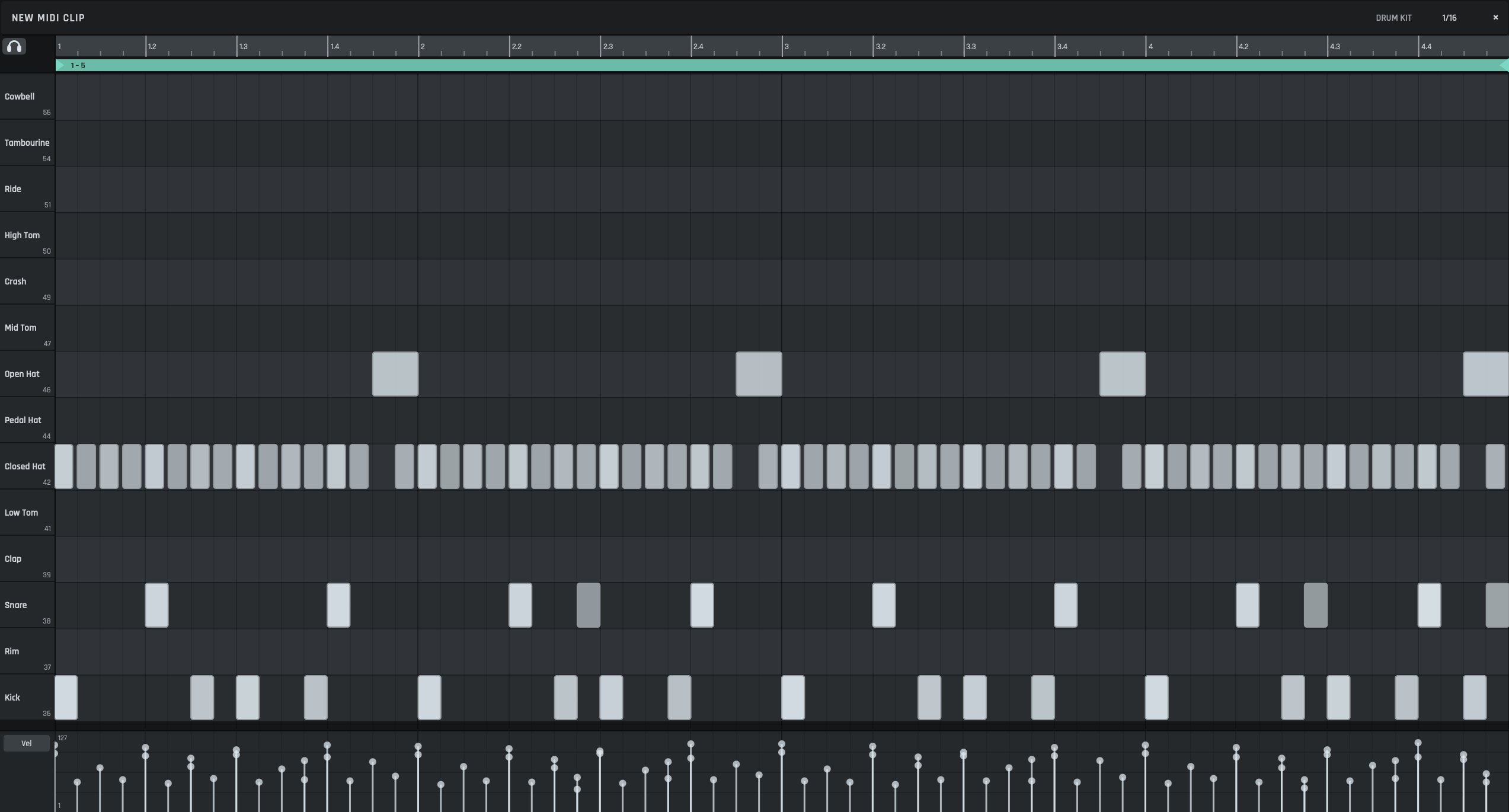Click beat 4.3 on the ruler
Screen dimensions: 1509x812
[1334, 46]
